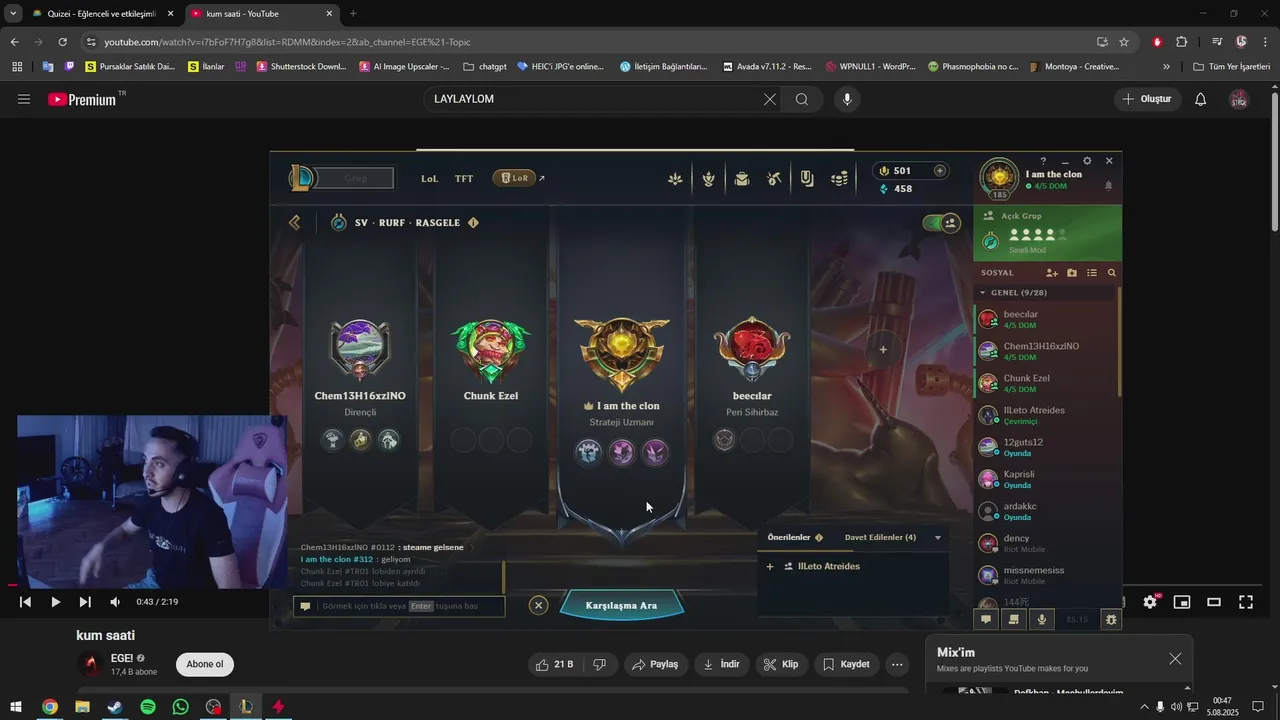Open Spotify from the Windows taskbar
The width and height of the screenshot is (1280, 720).
pyautogui.click(x=148, y=707)
